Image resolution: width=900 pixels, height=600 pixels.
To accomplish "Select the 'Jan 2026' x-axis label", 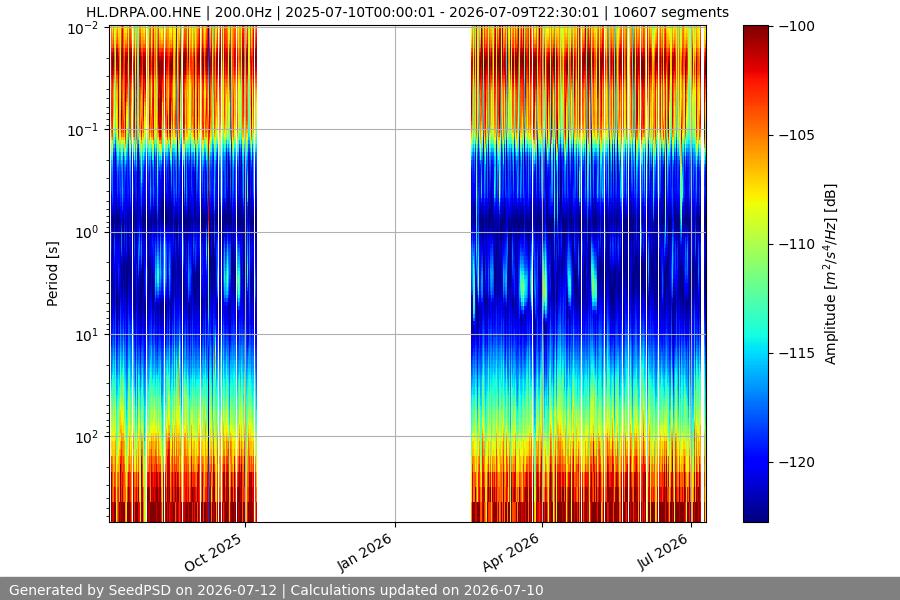I will tap(364, 552).
